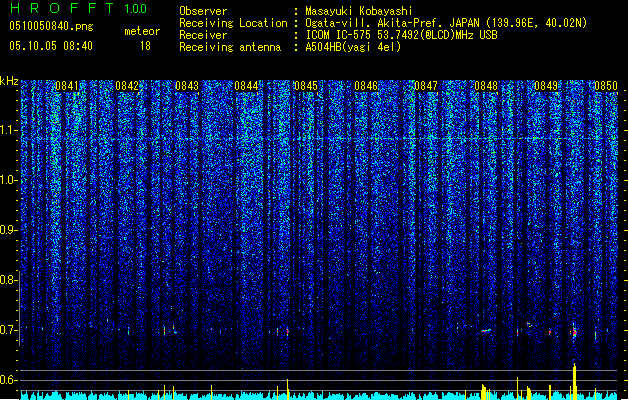
Task: Click the 0850 time marker
Action: pos(606,86)
